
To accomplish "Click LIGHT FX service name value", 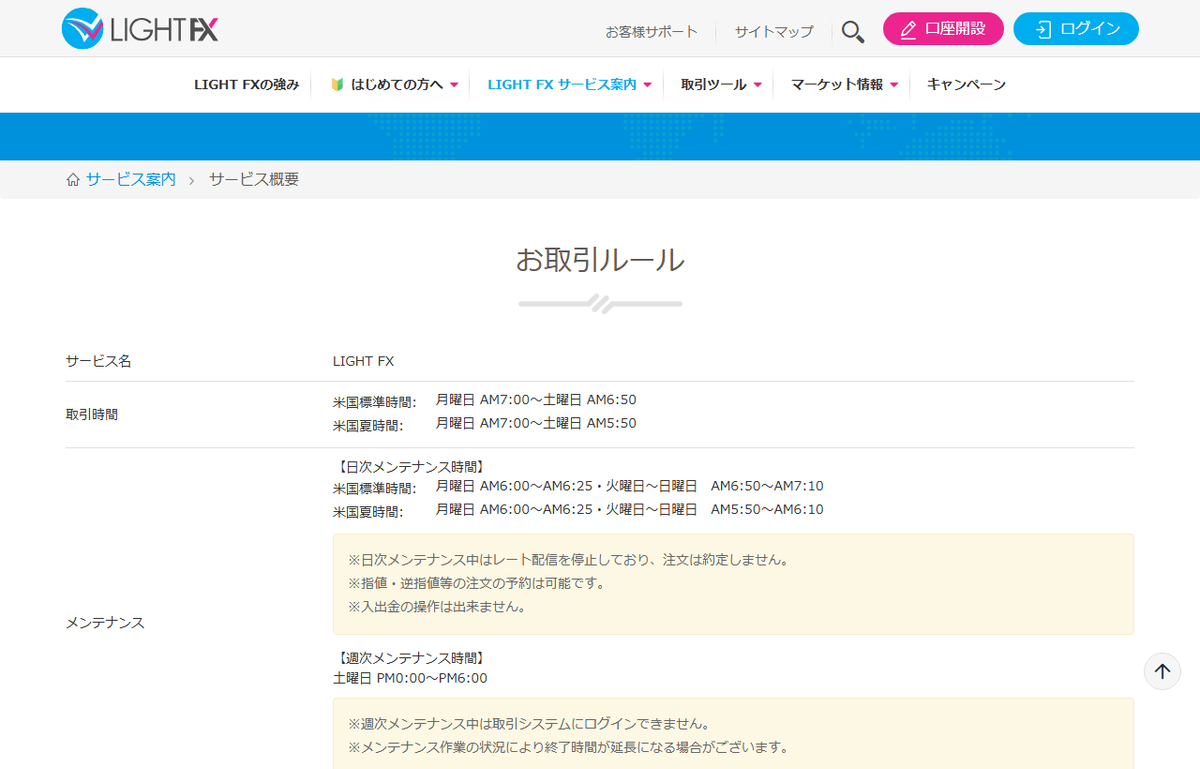I will coord(363,361).
